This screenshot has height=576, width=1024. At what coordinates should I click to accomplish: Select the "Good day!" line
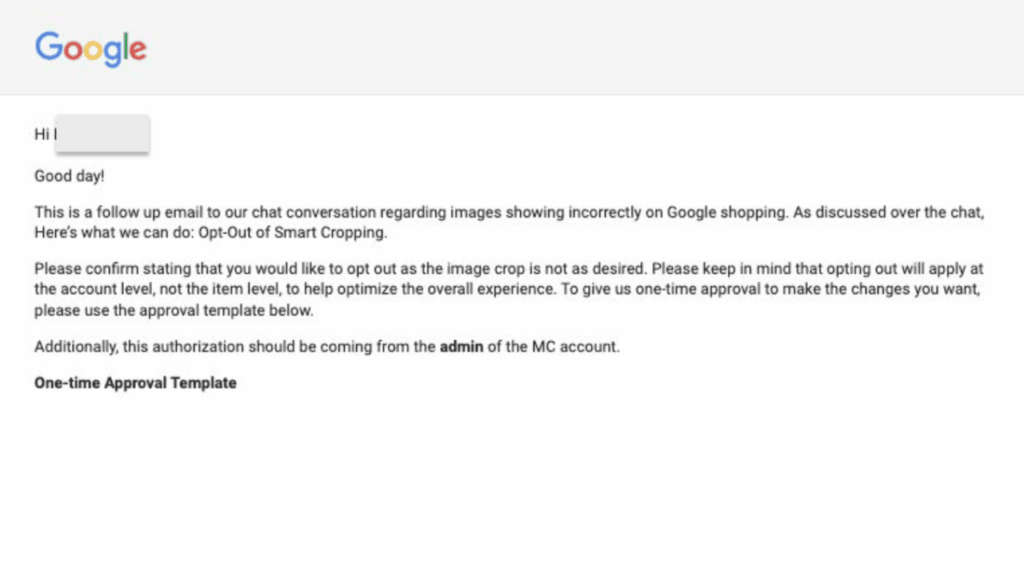[69, 176]
